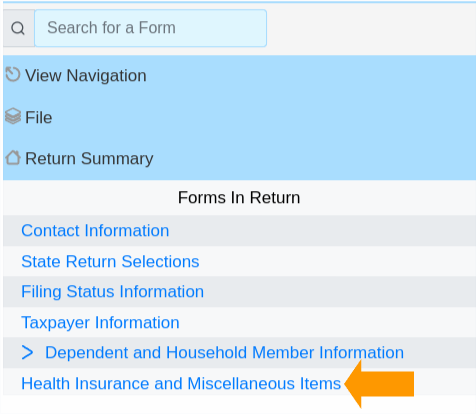Viewport: 476px width, 414px height.
Task: Open Health Insurance and Miscellaneous Items
Action: [181, 383]
